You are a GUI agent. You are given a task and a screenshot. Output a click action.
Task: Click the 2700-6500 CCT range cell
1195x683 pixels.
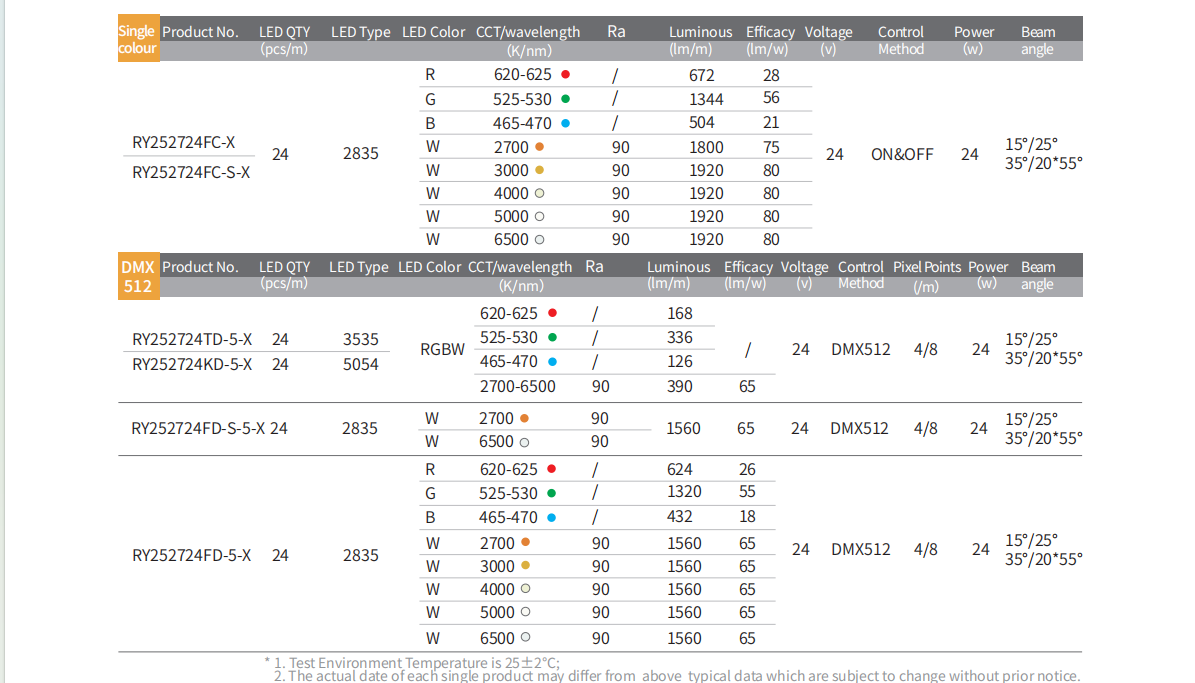pyautogui.click(x=517, y=386)
